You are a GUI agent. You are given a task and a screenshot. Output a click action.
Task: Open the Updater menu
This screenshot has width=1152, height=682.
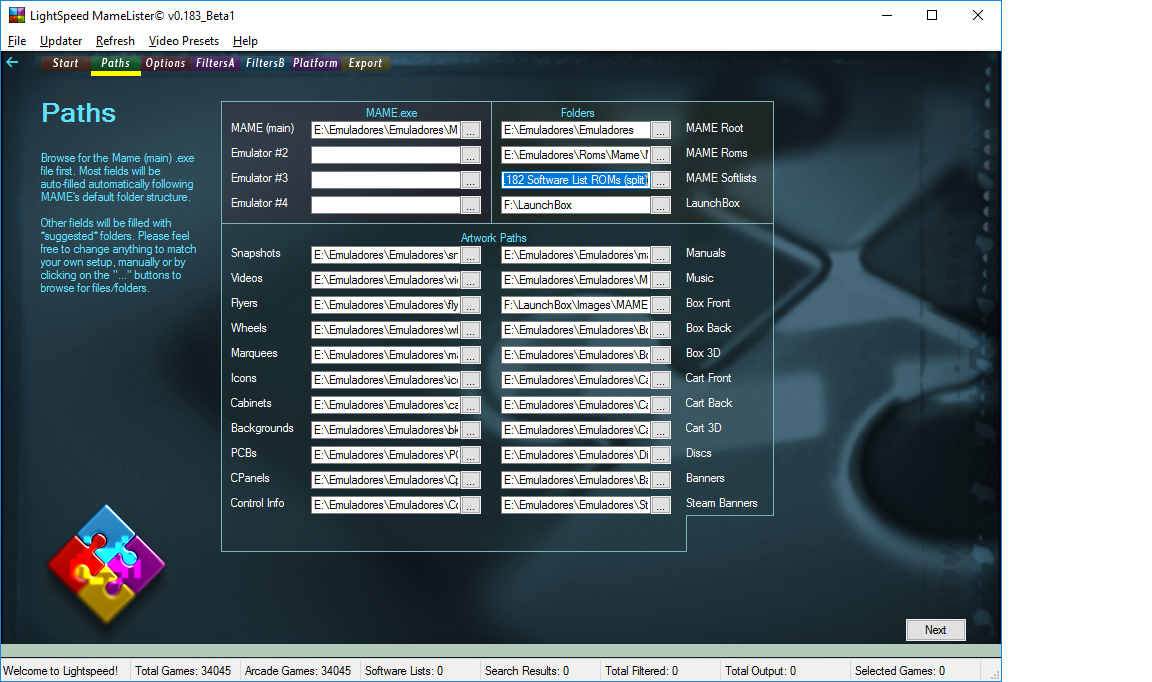tap(61, 41)
